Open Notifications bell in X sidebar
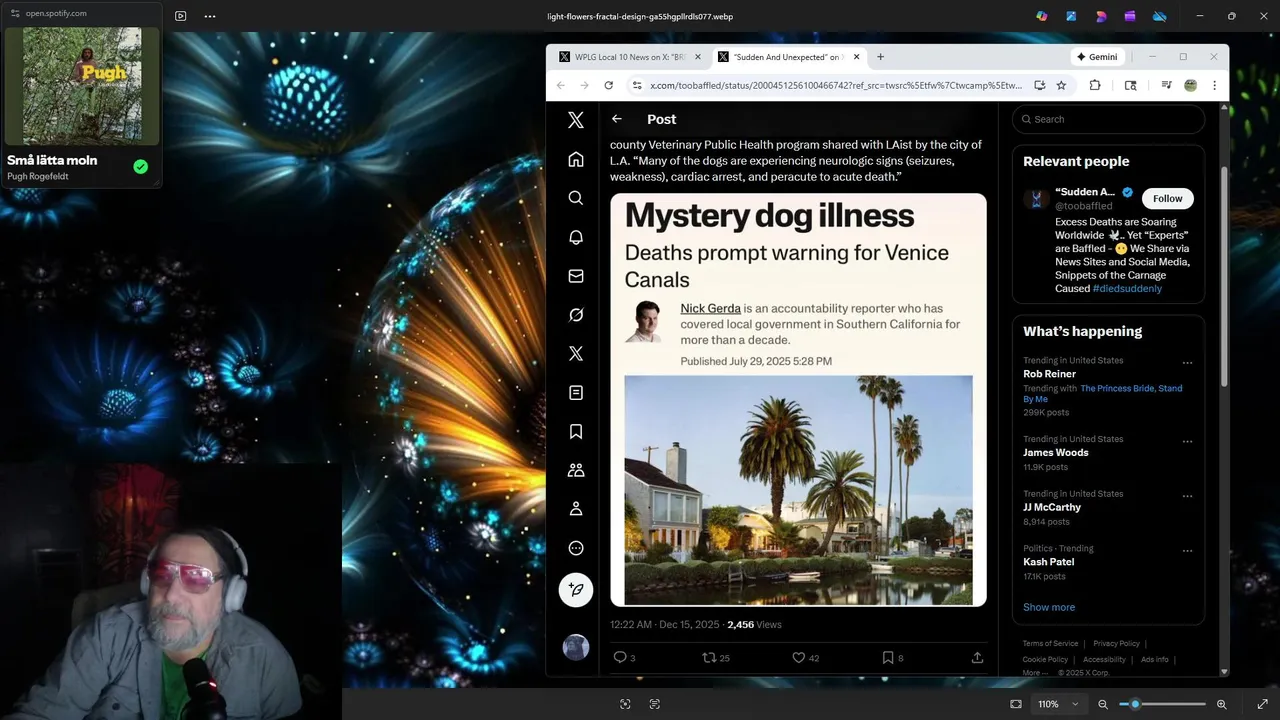The width and height of the screenshot is (1280, 720). pos(576,237)
